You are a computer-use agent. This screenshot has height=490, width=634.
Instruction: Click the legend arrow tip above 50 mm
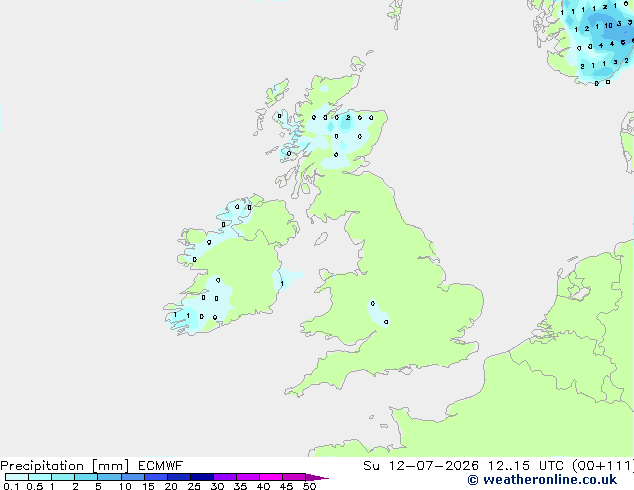(x=317, y=477)
